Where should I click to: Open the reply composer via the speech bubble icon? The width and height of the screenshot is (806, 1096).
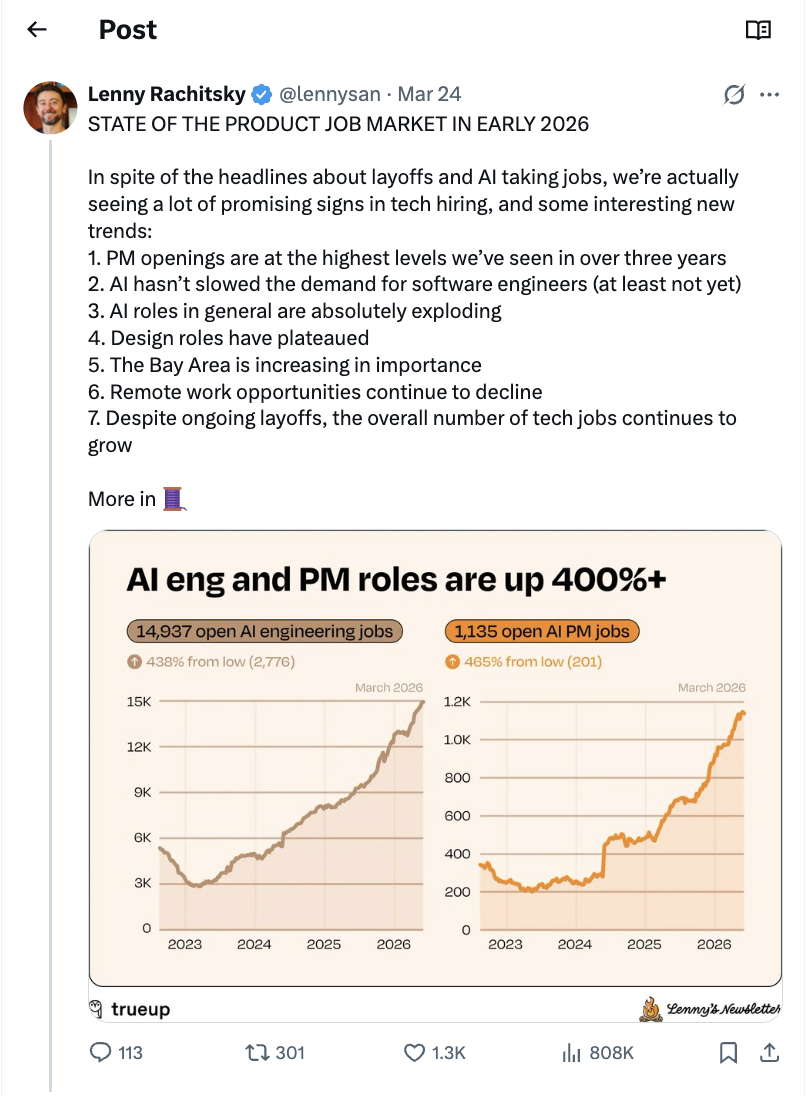click(x=99, y=1052)
